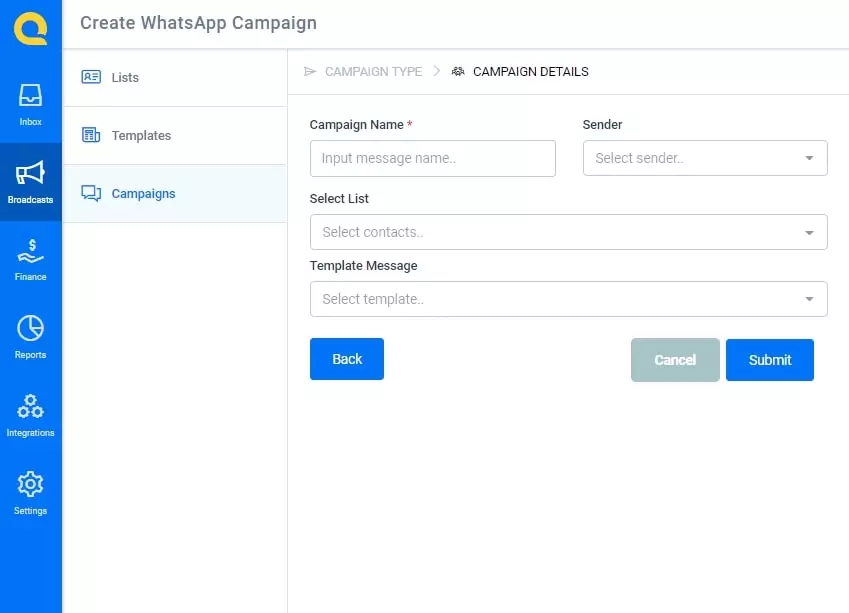Open Reports pie chart icon
This screenshot has width=849, height=613.
point(30,328)
